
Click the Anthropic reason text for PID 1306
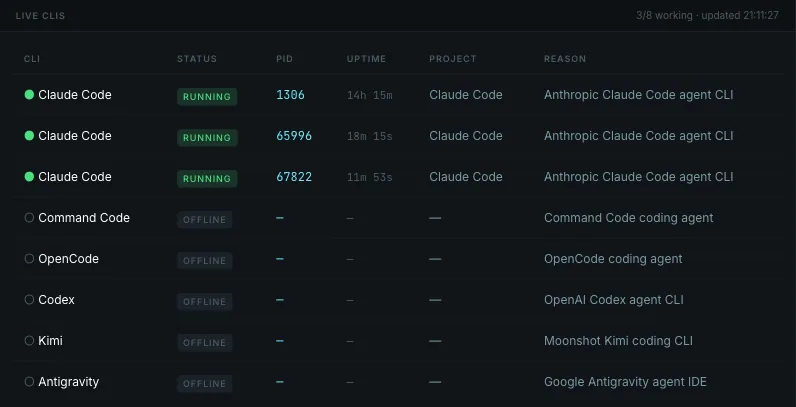(639, 94)
